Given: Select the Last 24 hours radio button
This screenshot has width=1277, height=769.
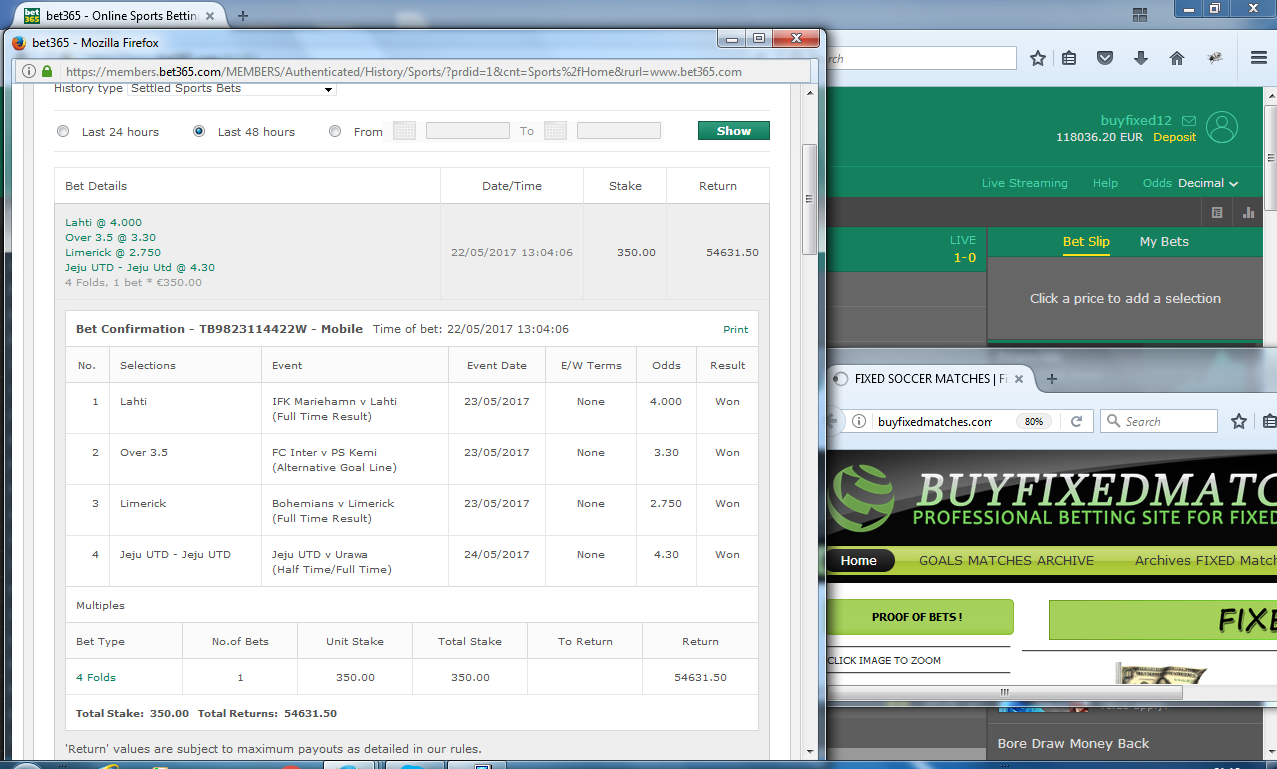Looking at the screenshot, I should coord(64,131).
